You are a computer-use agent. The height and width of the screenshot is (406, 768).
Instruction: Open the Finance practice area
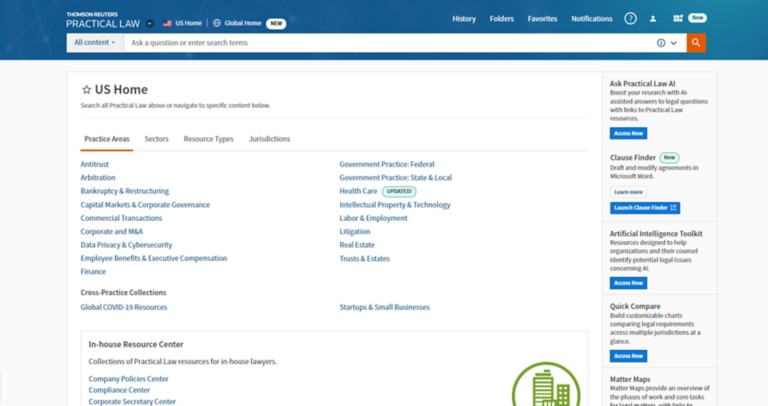tap(93, 271)
